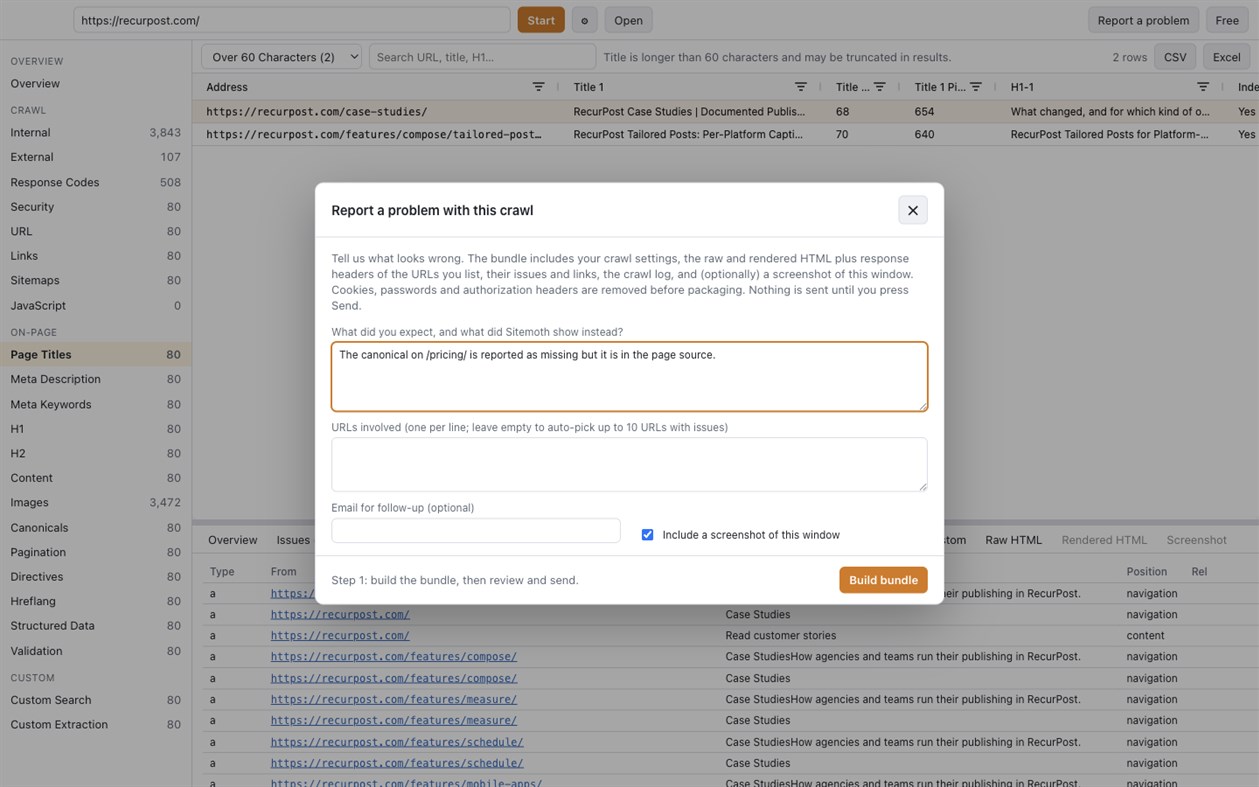The width and height of the screenshot is (1259, 787).
Task: Filter the Title 1 column
Action: tap(800, 87)
